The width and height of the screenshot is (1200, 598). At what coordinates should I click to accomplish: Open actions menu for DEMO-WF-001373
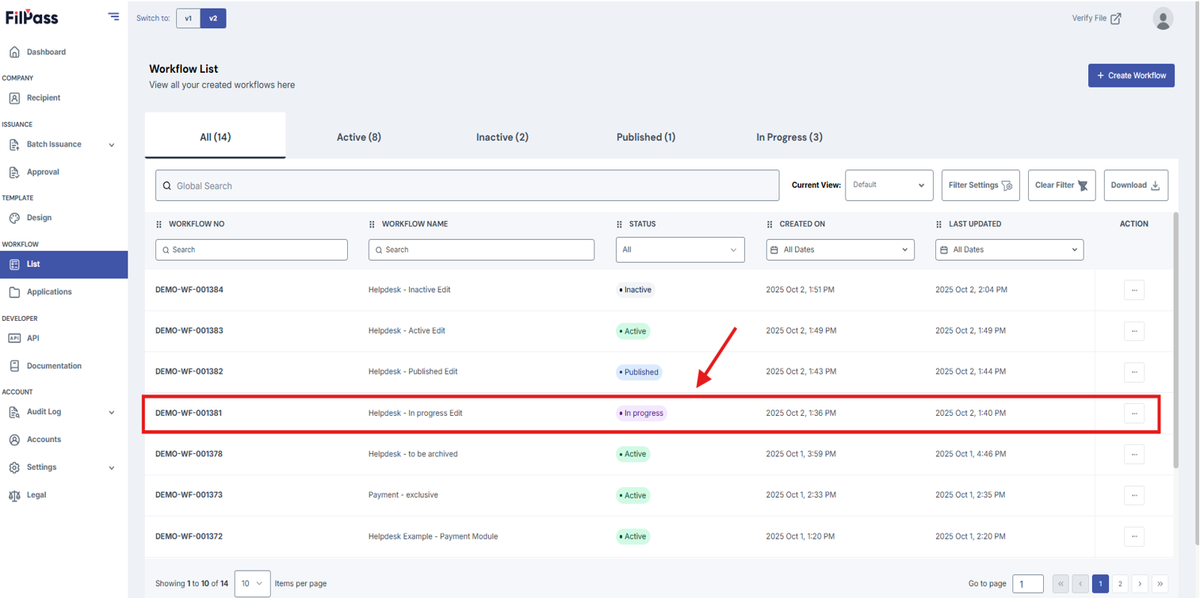(1133, 495)
